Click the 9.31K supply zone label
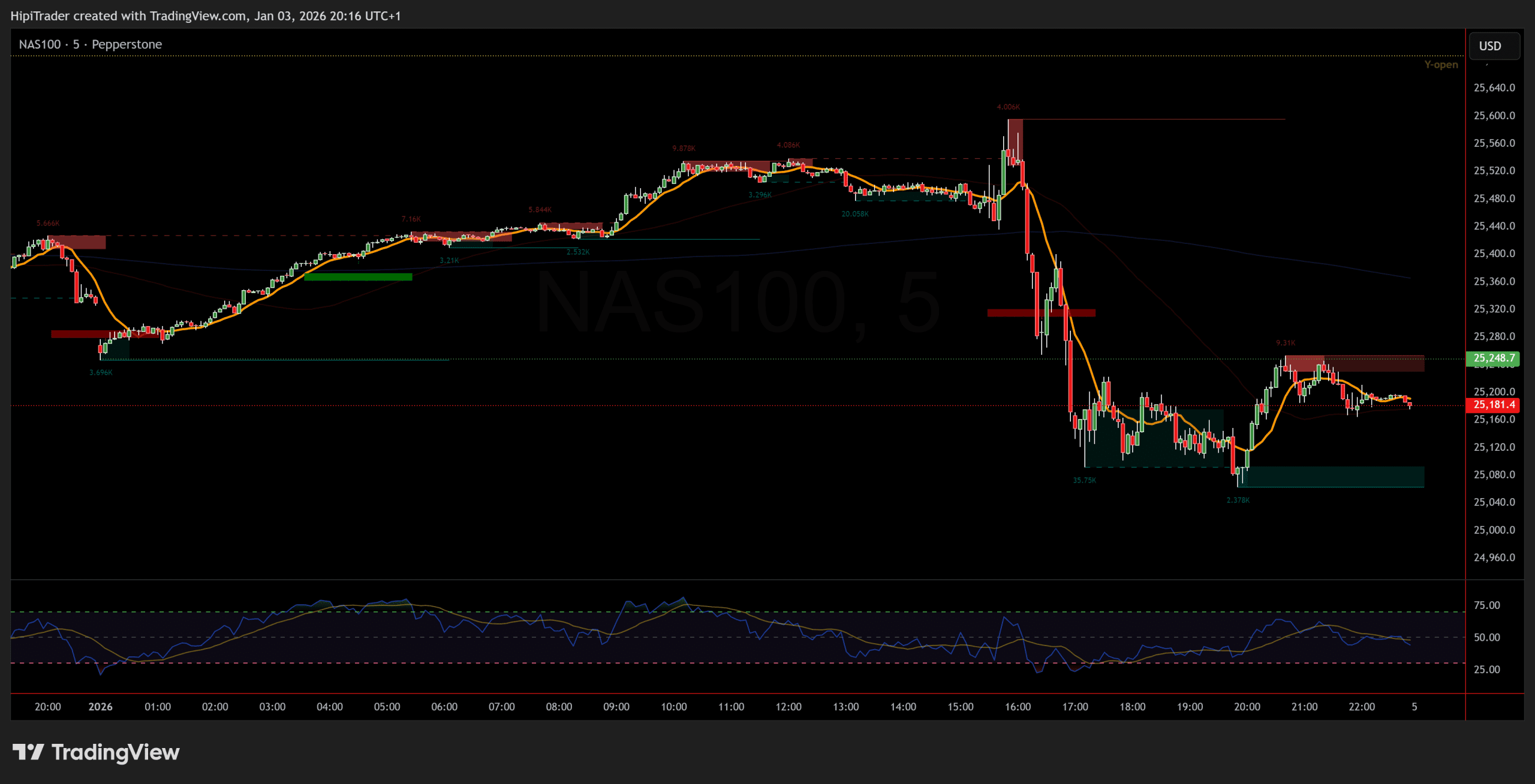Viewport: 1535px width, 784px height. [1285, 343]
